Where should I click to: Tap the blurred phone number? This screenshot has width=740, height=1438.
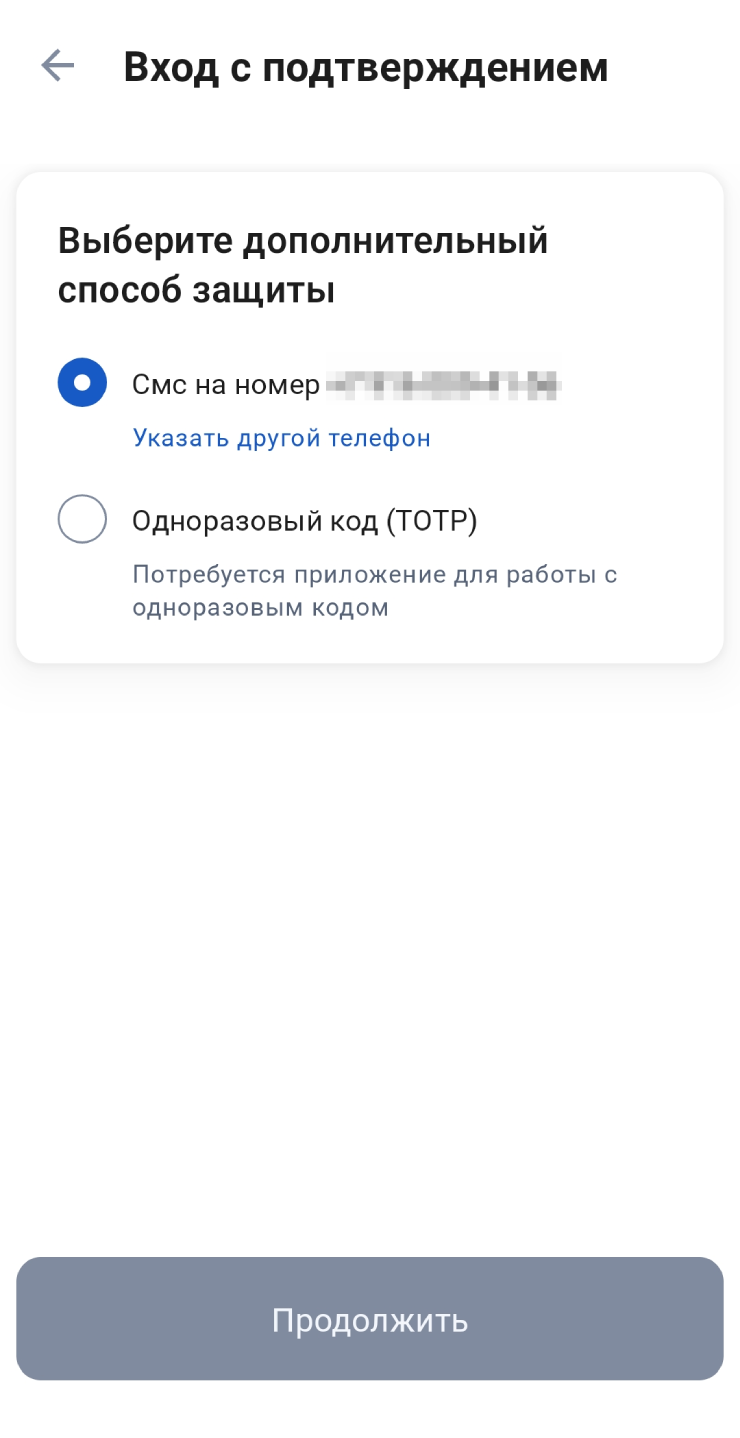point(443,384)
